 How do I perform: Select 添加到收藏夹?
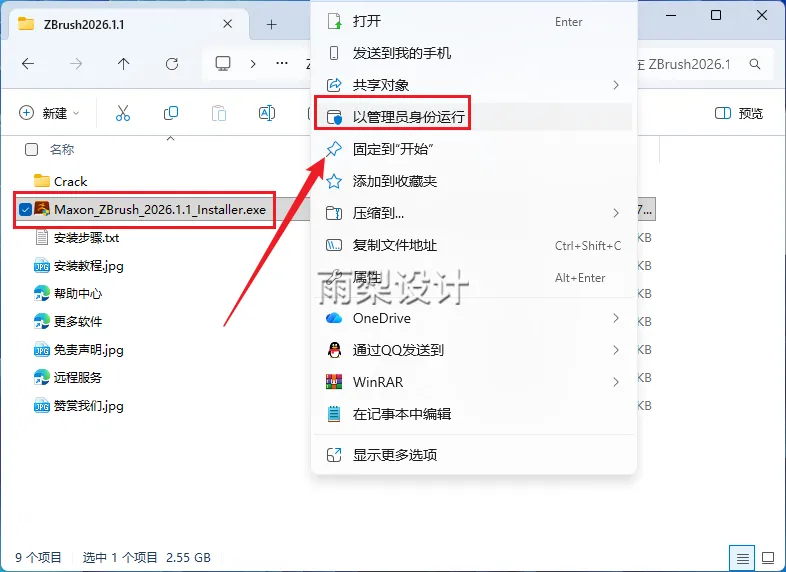click(474, 181)
